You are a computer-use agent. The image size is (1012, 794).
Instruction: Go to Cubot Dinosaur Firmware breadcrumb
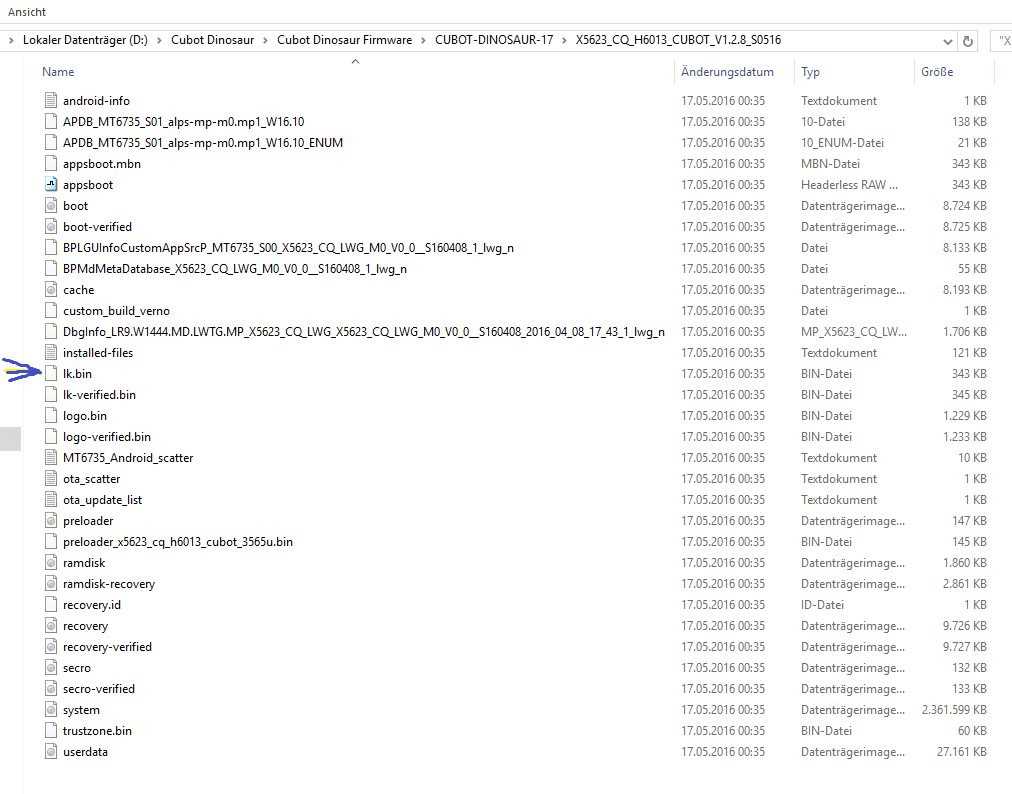(x=345, y=40)
